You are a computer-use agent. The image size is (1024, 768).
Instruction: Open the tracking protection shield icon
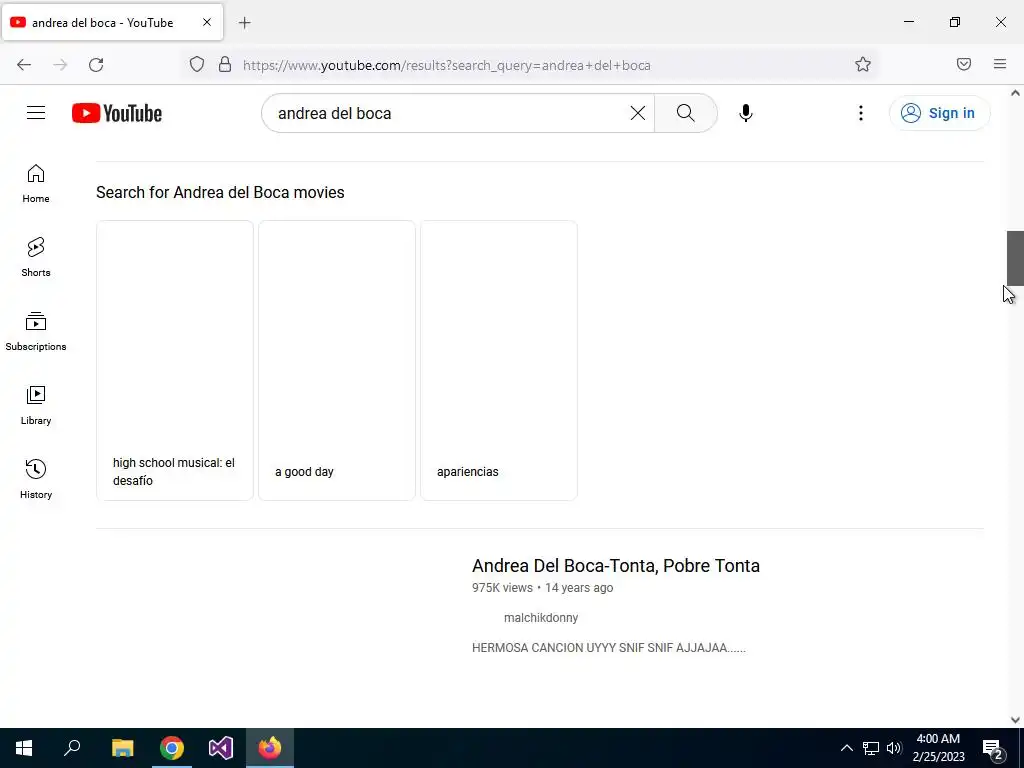(x=197, y=65)
